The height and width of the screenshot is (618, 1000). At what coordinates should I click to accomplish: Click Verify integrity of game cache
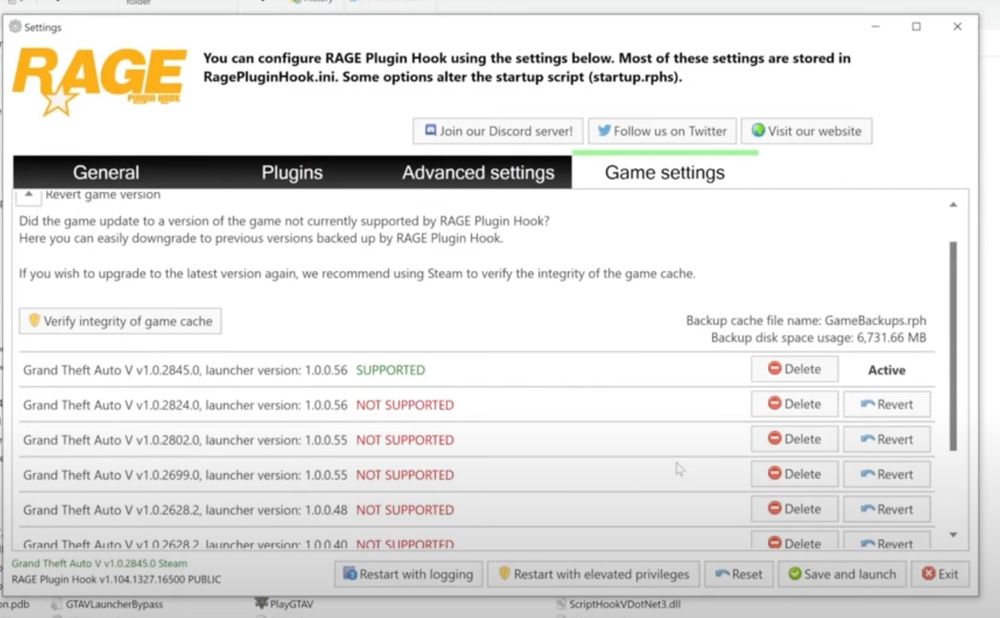point(121,321)
